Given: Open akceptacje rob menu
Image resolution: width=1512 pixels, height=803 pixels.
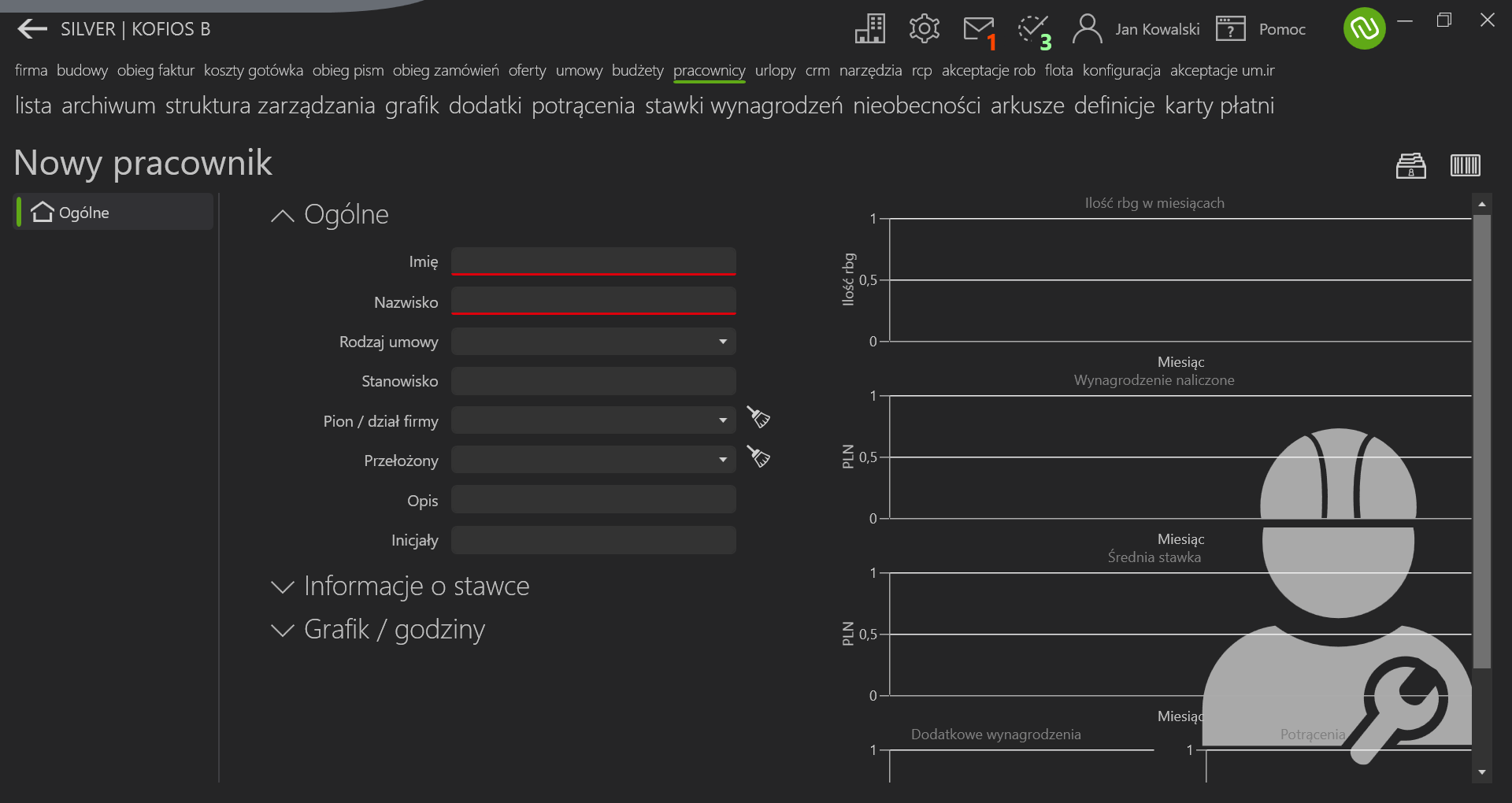Looking at the screenshot, I should 988,71.
